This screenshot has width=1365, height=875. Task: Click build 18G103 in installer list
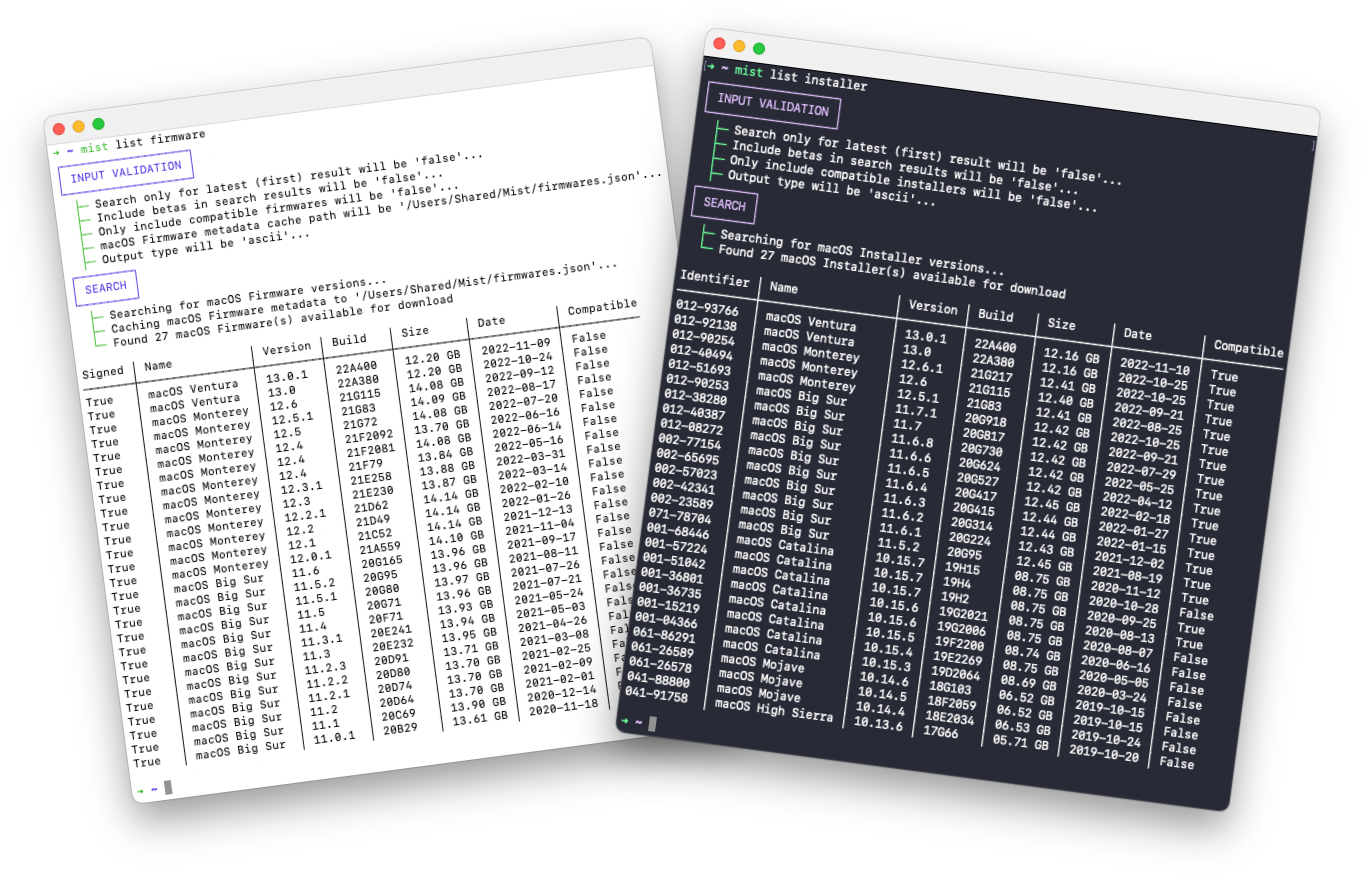click(x=950, y=687)
